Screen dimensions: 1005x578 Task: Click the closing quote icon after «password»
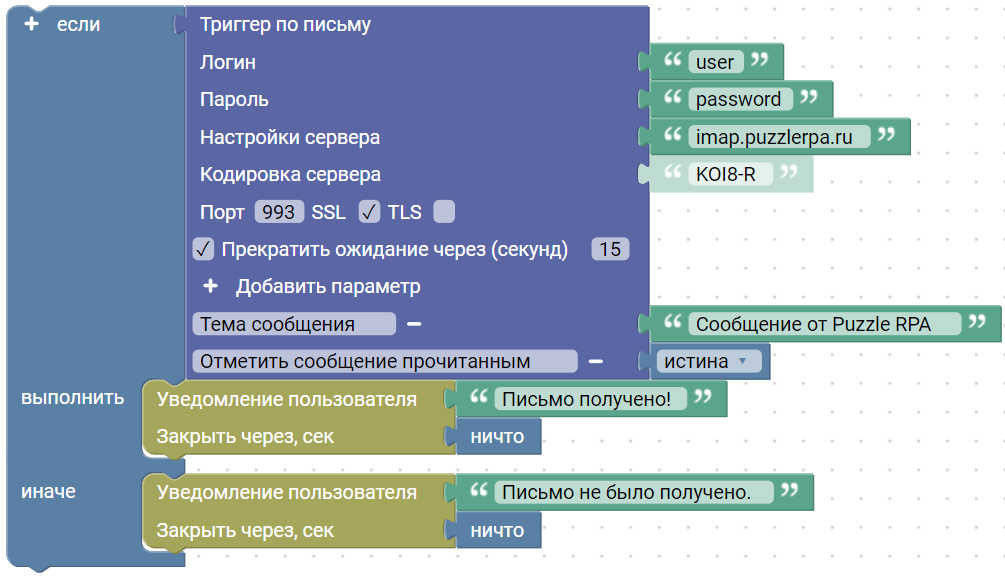pyautogui.click(x=809, y=98)
